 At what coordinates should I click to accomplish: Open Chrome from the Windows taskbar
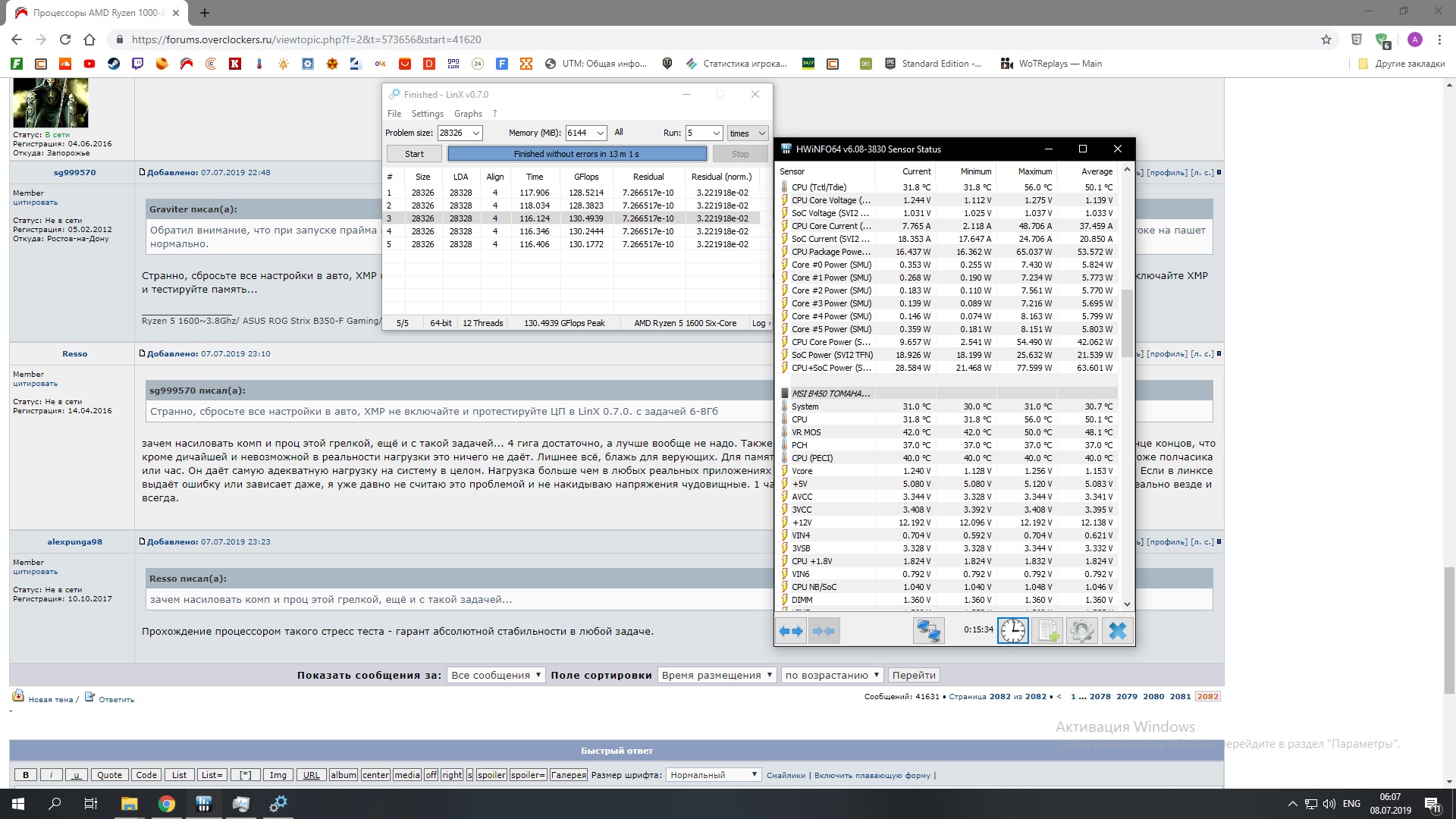click(x=166, y=804)
